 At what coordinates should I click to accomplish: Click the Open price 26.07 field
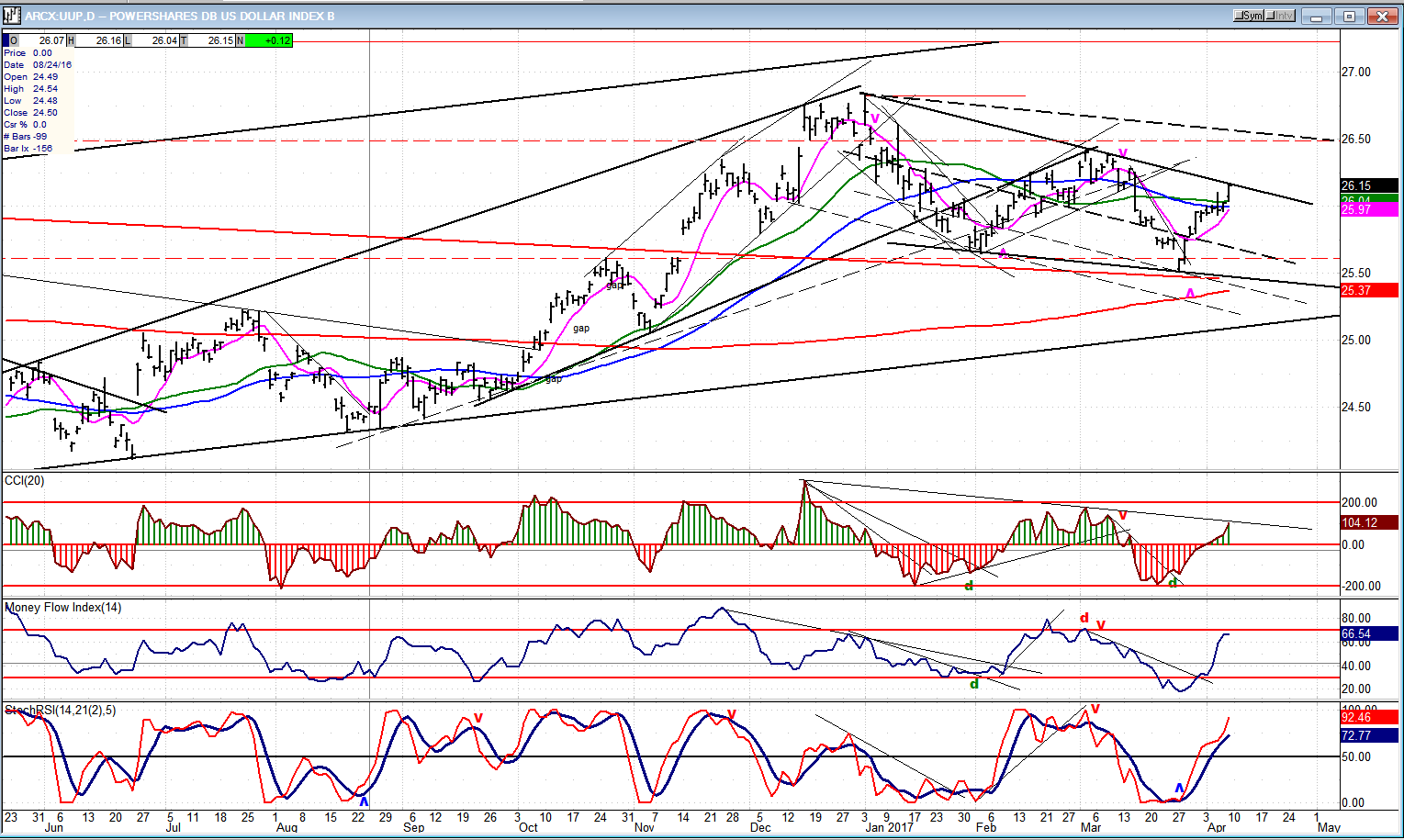[x=44, y=40]
